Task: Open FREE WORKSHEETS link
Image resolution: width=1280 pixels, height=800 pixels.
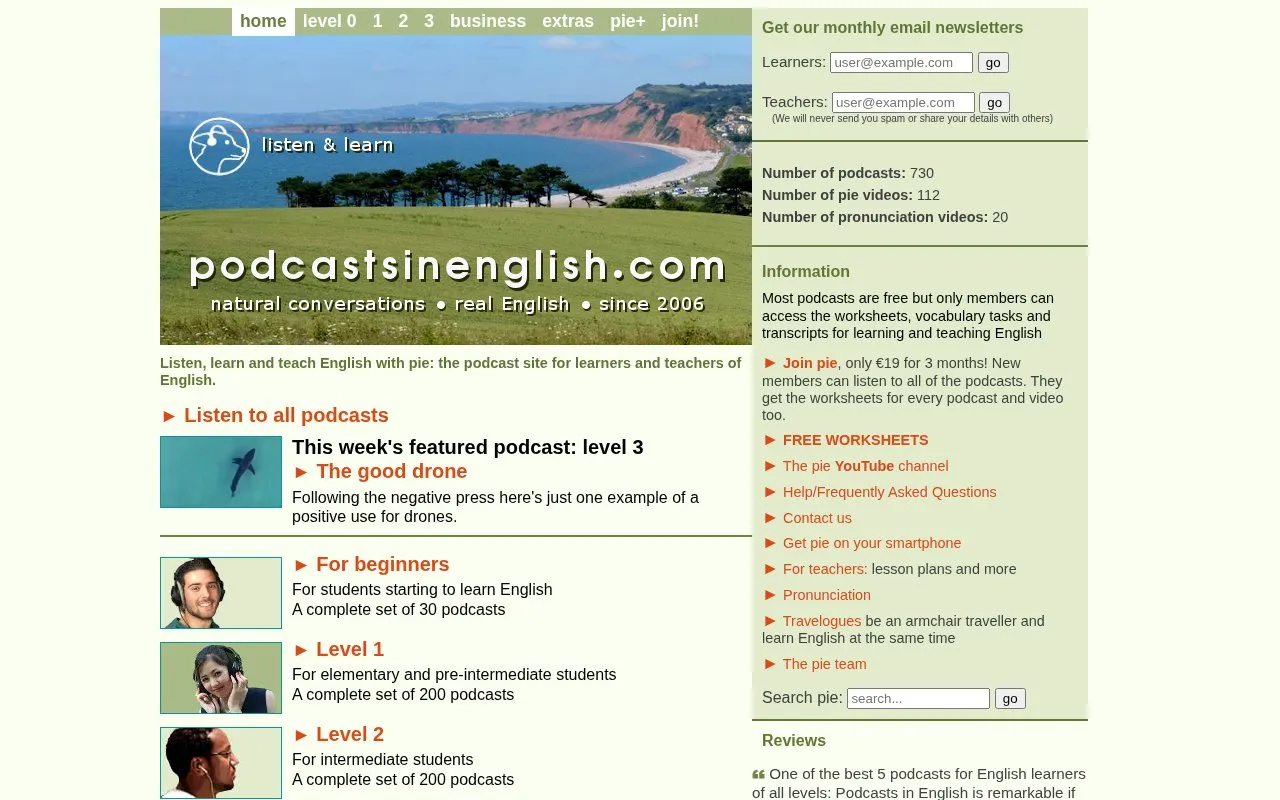Action: (x=855, y=440)
